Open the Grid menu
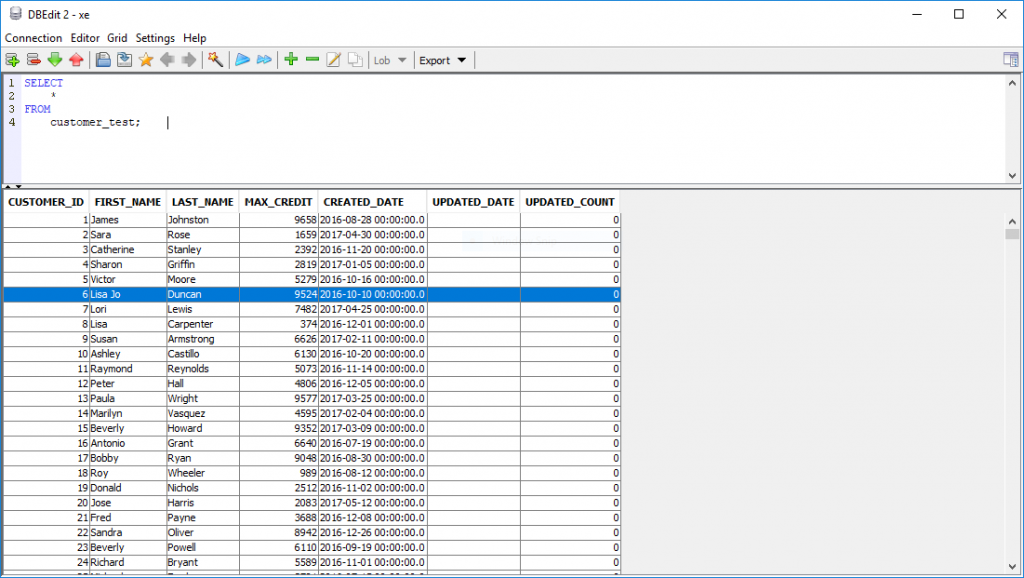Viewport: 1024px width, 578px height. click(x=117, y=38)
